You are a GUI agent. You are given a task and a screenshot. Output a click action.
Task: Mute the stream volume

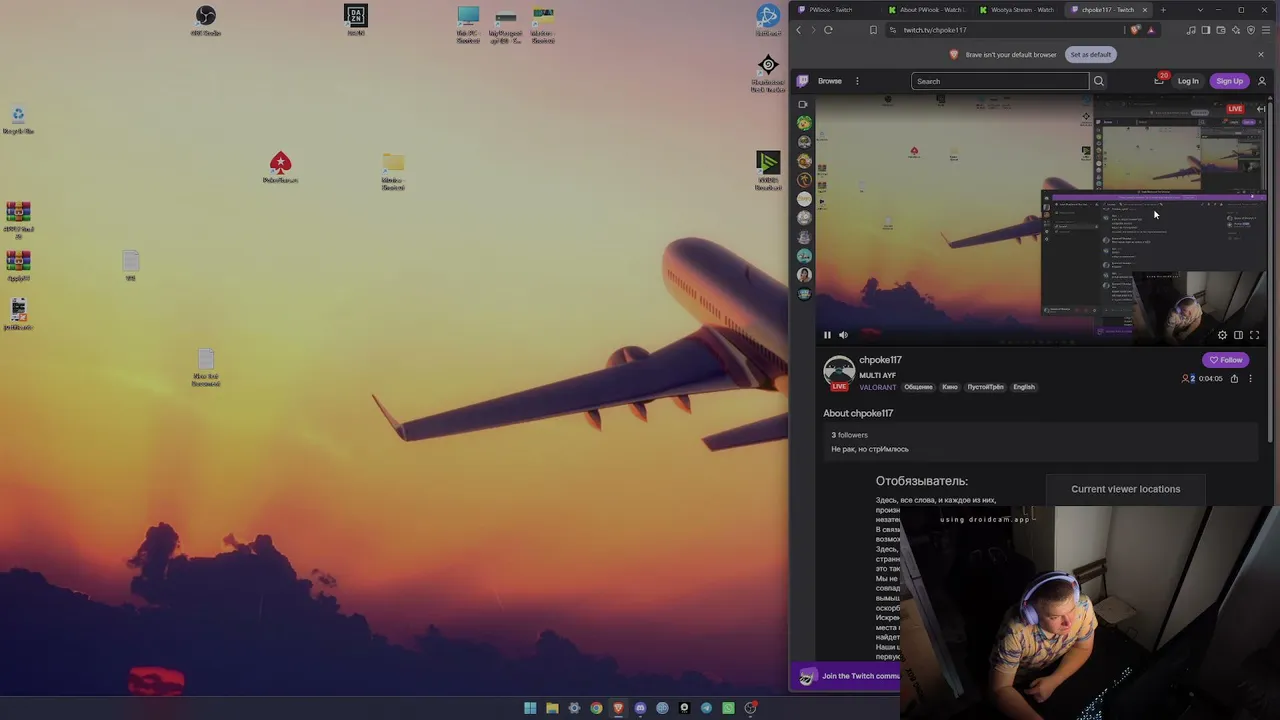(x=843, y=335)
